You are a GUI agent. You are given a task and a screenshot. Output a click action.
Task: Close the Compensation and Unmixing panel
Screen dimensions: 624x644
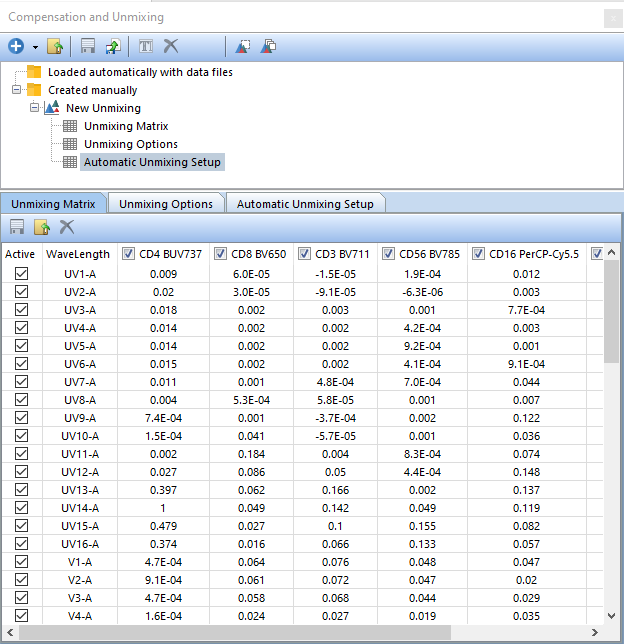[x=613, y=18]
